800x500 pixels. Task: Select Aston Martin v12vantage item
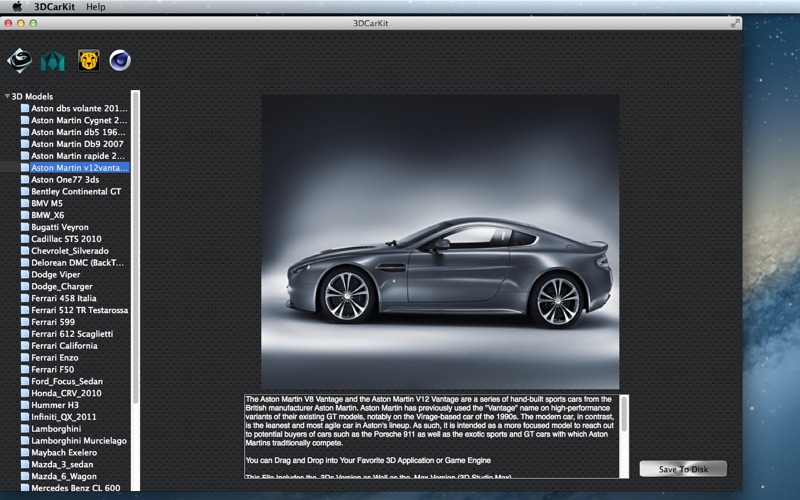pos(79,167)
